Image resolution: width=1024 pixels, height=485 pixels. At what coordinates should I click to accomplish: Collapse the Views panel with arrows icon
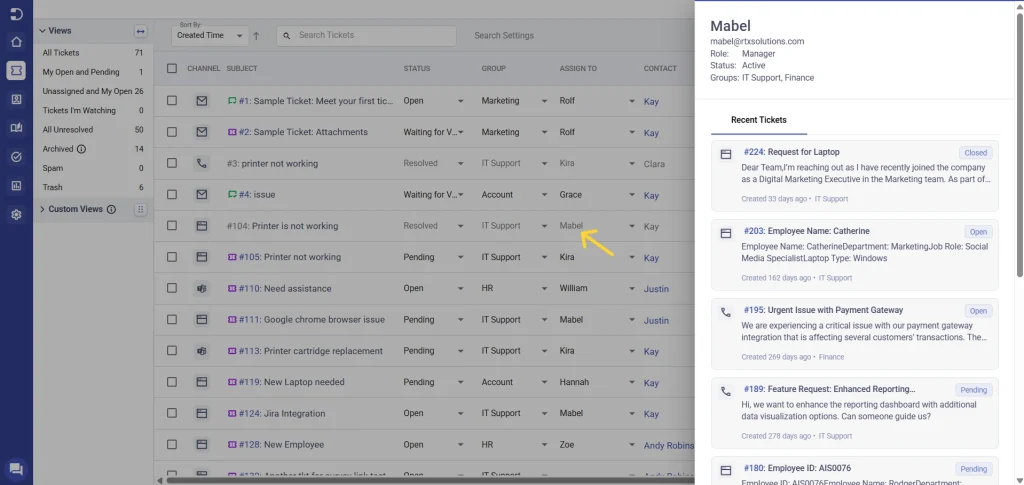click(x=140, y=31)
